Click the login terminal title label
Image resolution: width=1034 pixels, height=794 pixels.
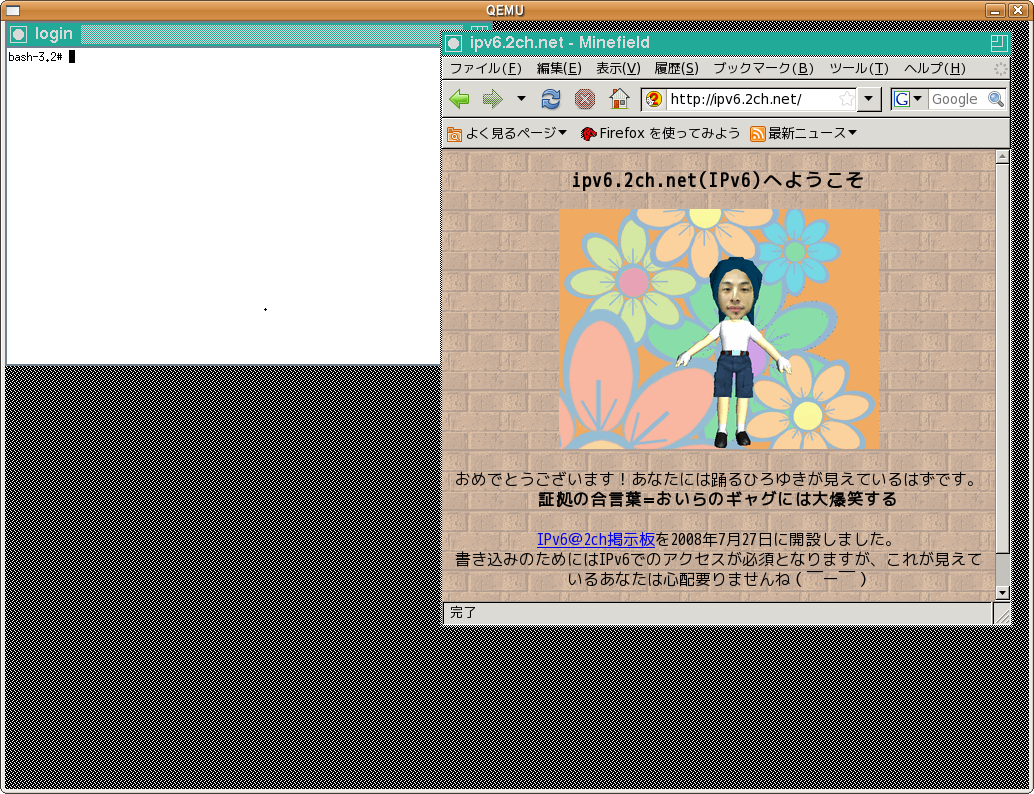[54, 34]
